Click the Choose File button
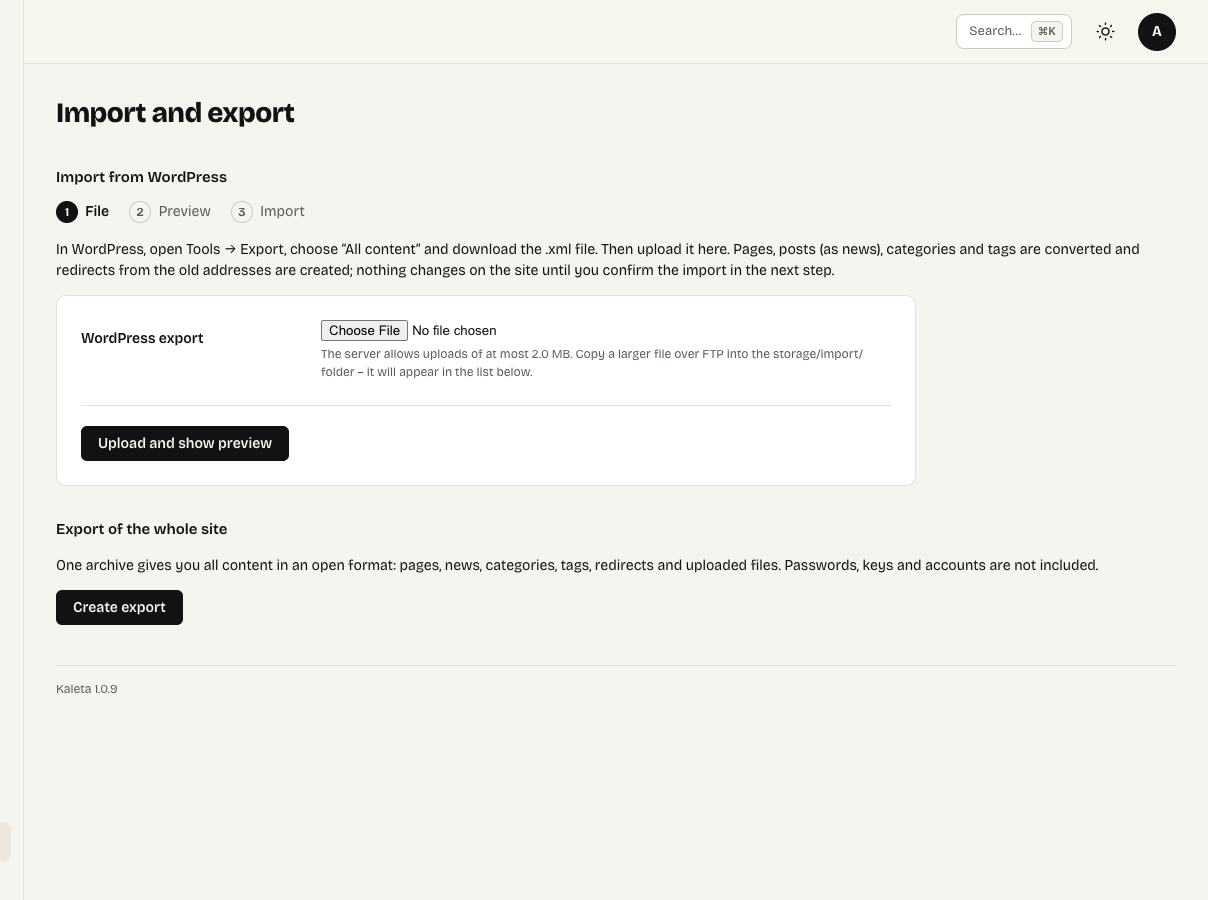1208x900 pixels. (x=364, y=331)
